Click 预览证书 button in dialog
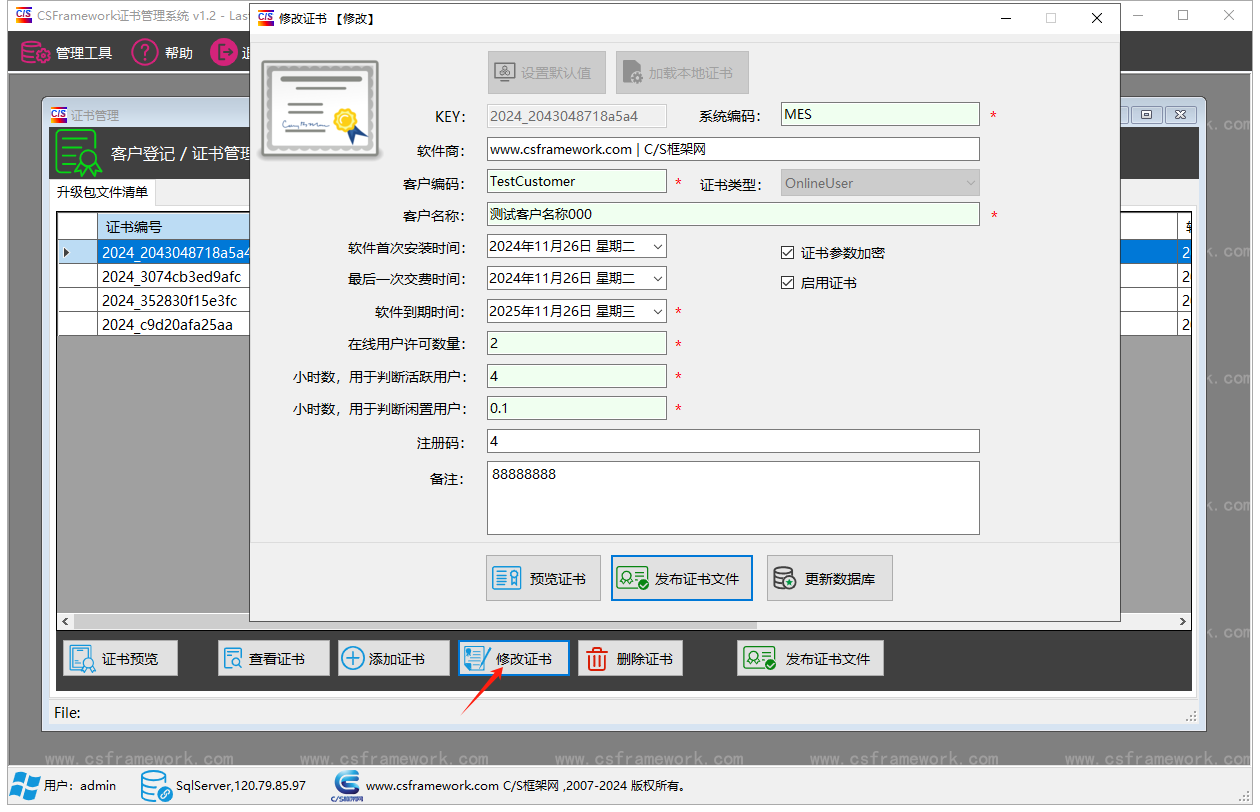Viewport: 1260px width, 812px height. 543,579
